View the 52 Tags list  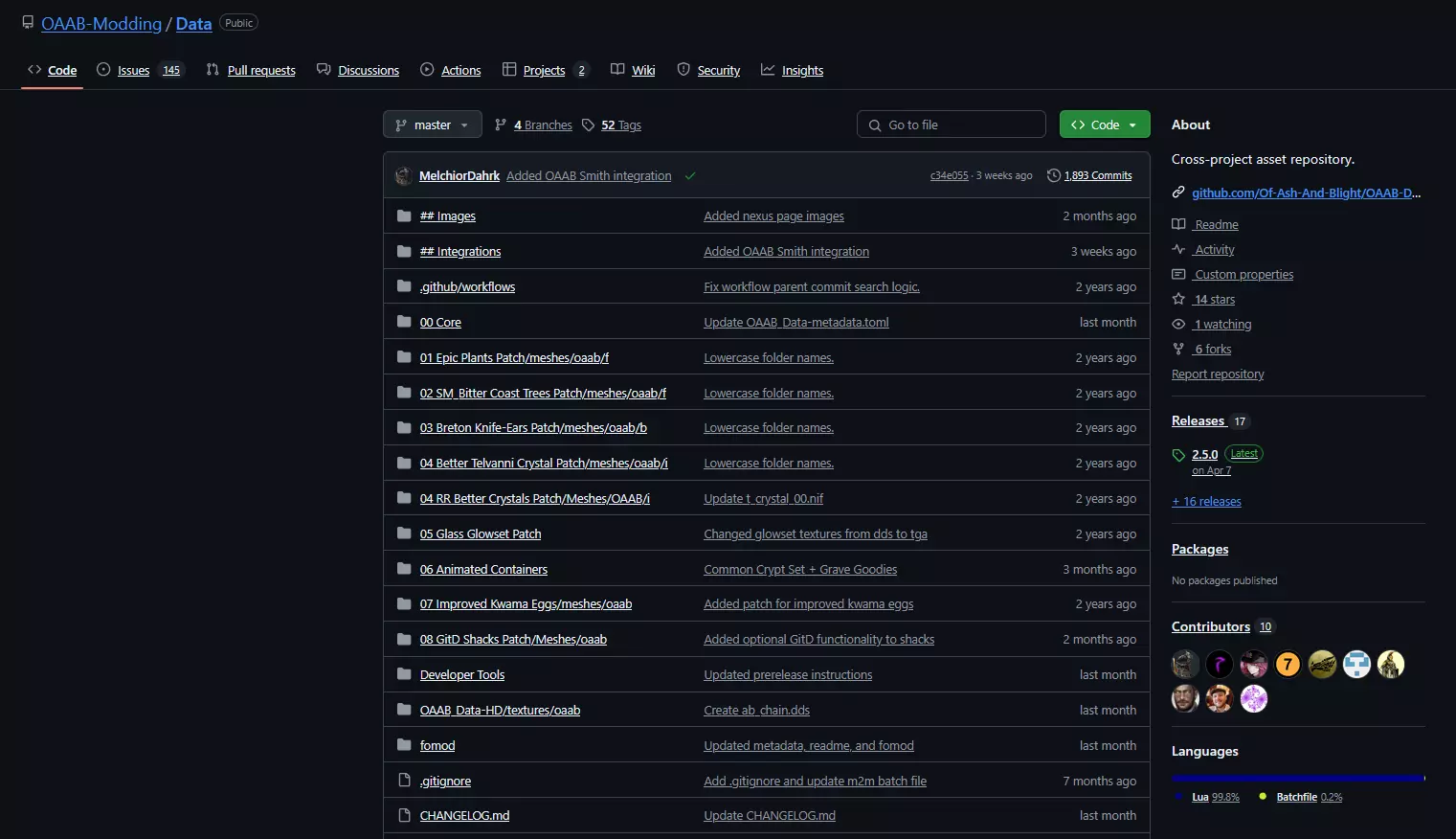612,125
